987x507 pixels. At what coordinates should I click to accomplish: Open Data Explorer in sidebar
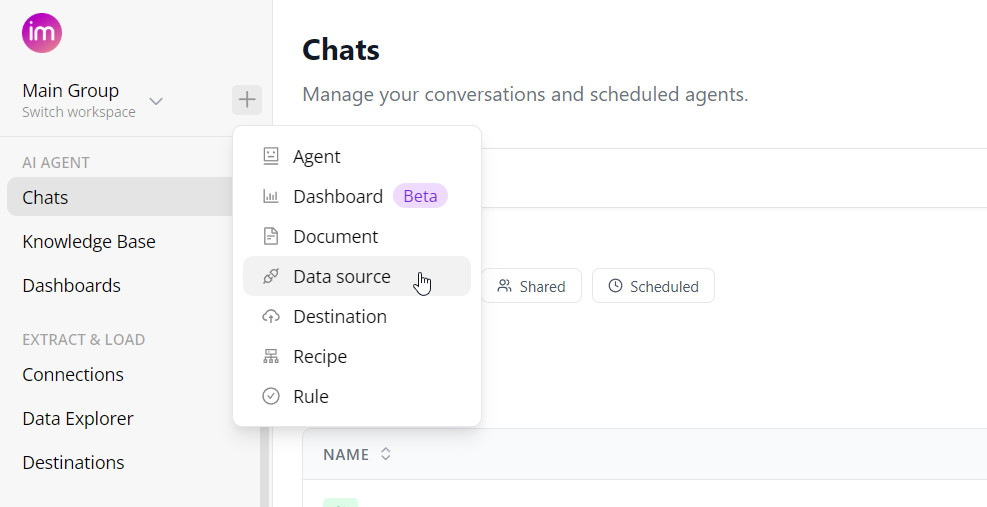(78, 419)
